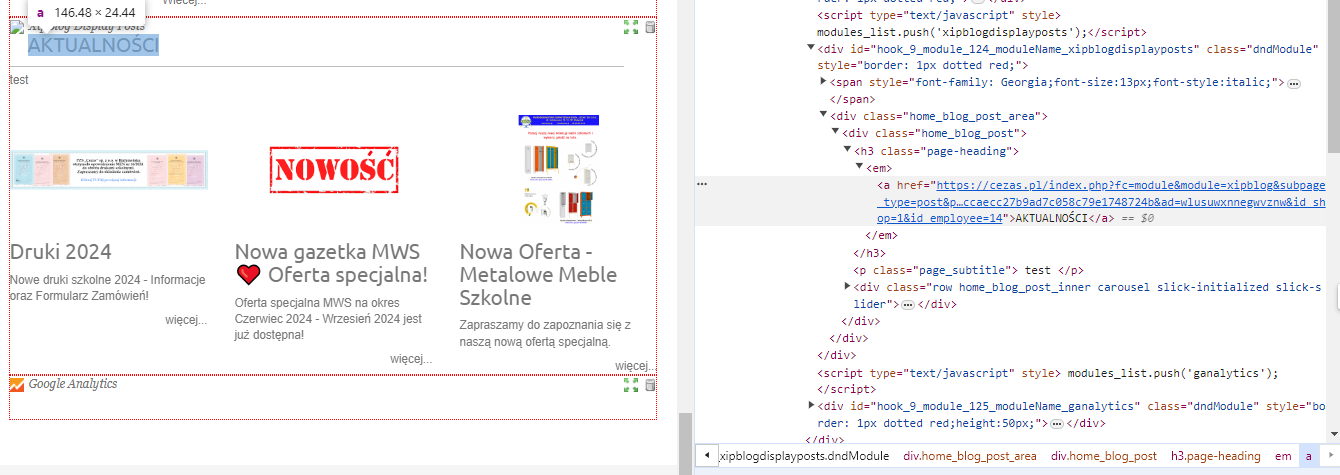1340x475 pixels.
Task: Collapse the h3 page-heading node
Action: click(x=847, y=150)
